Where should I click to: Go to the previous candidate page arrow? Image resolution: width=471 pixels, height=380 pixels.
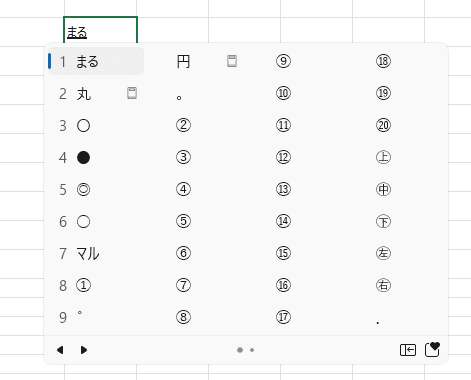[60, 350]
